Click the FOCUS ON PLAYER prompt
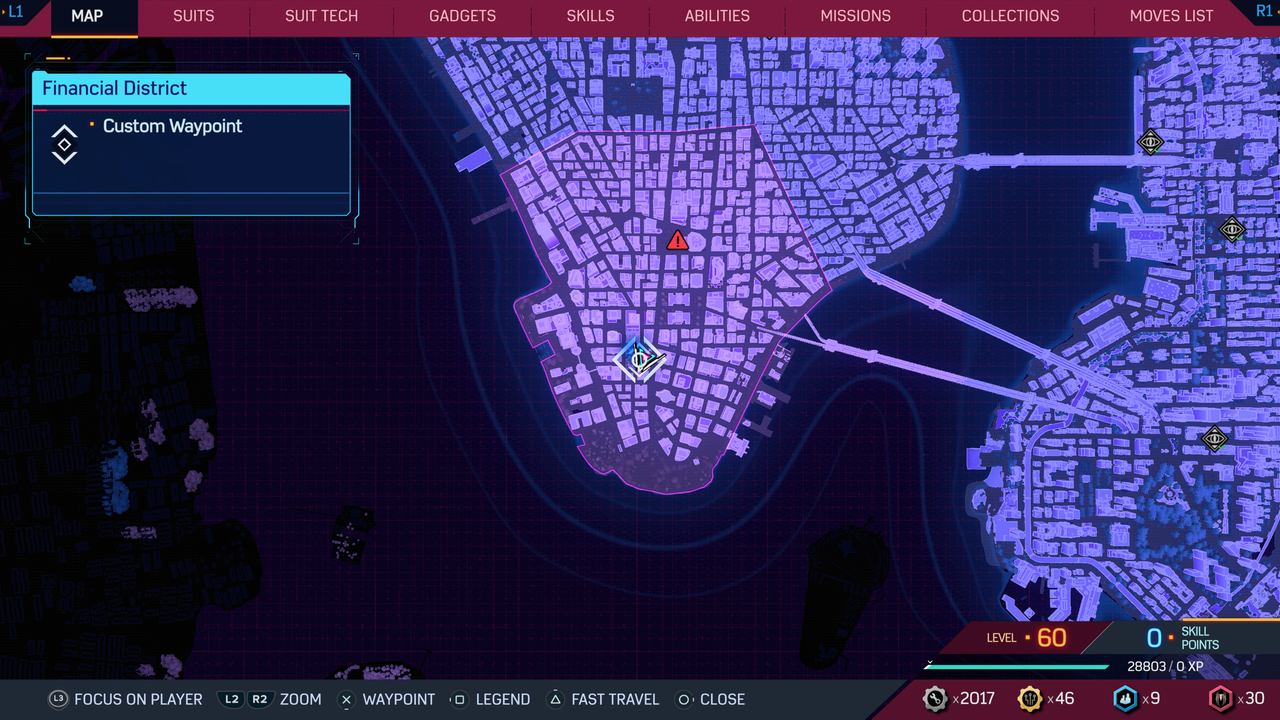The height and width of the screenshot is (720, 1280). coord(126,699)
